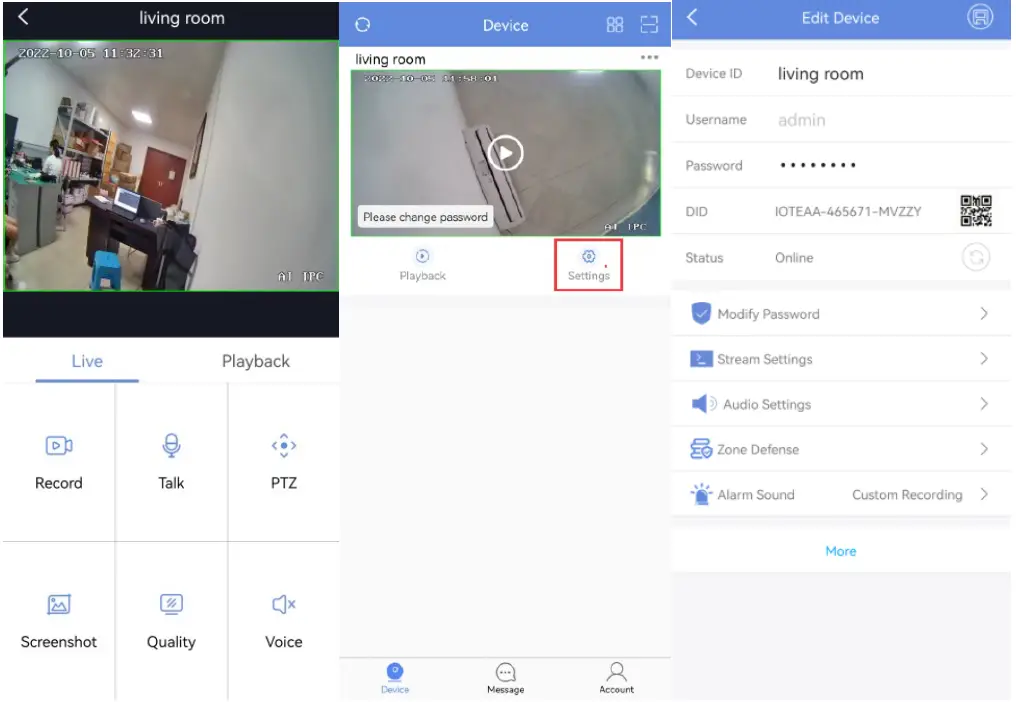Tap the Modify Password shield icon
The width and height of the screenshot is (1016, 702).
click(x=701, y=314)
